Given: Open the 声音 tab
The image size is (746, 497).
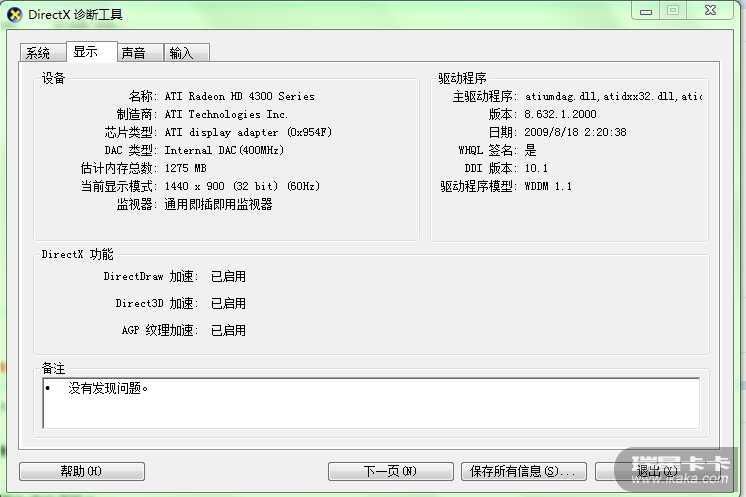Looking at the screenshot, I should pos(140,52).
